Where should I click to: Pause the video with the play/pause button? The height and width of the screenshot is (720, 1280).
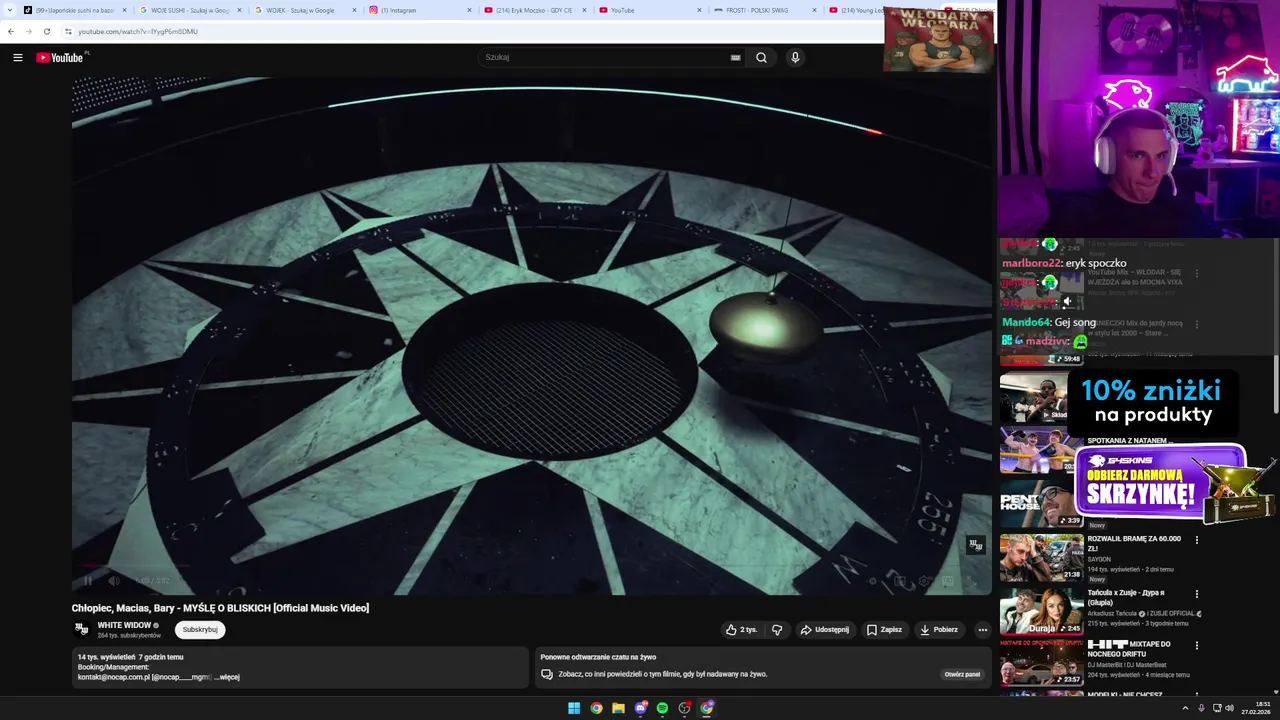[88, 580]
